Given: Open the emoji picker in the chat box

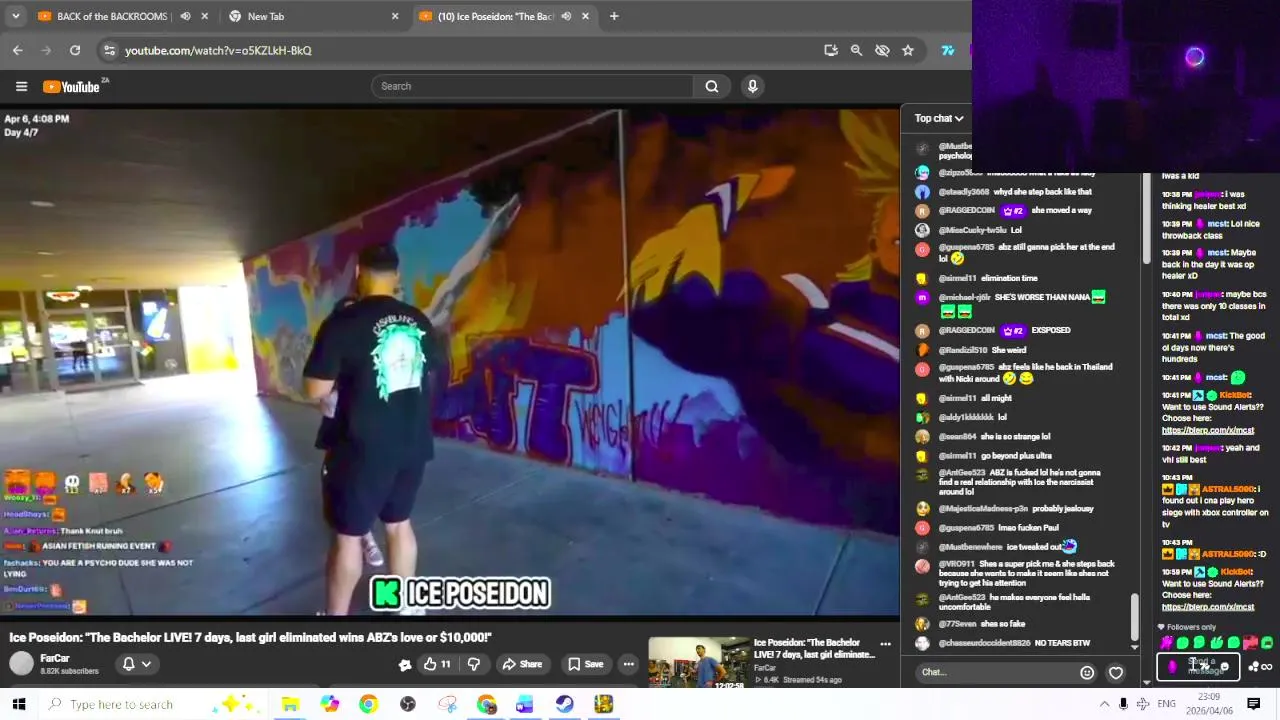Looking at the screenshot, I should click(1087, 672).
